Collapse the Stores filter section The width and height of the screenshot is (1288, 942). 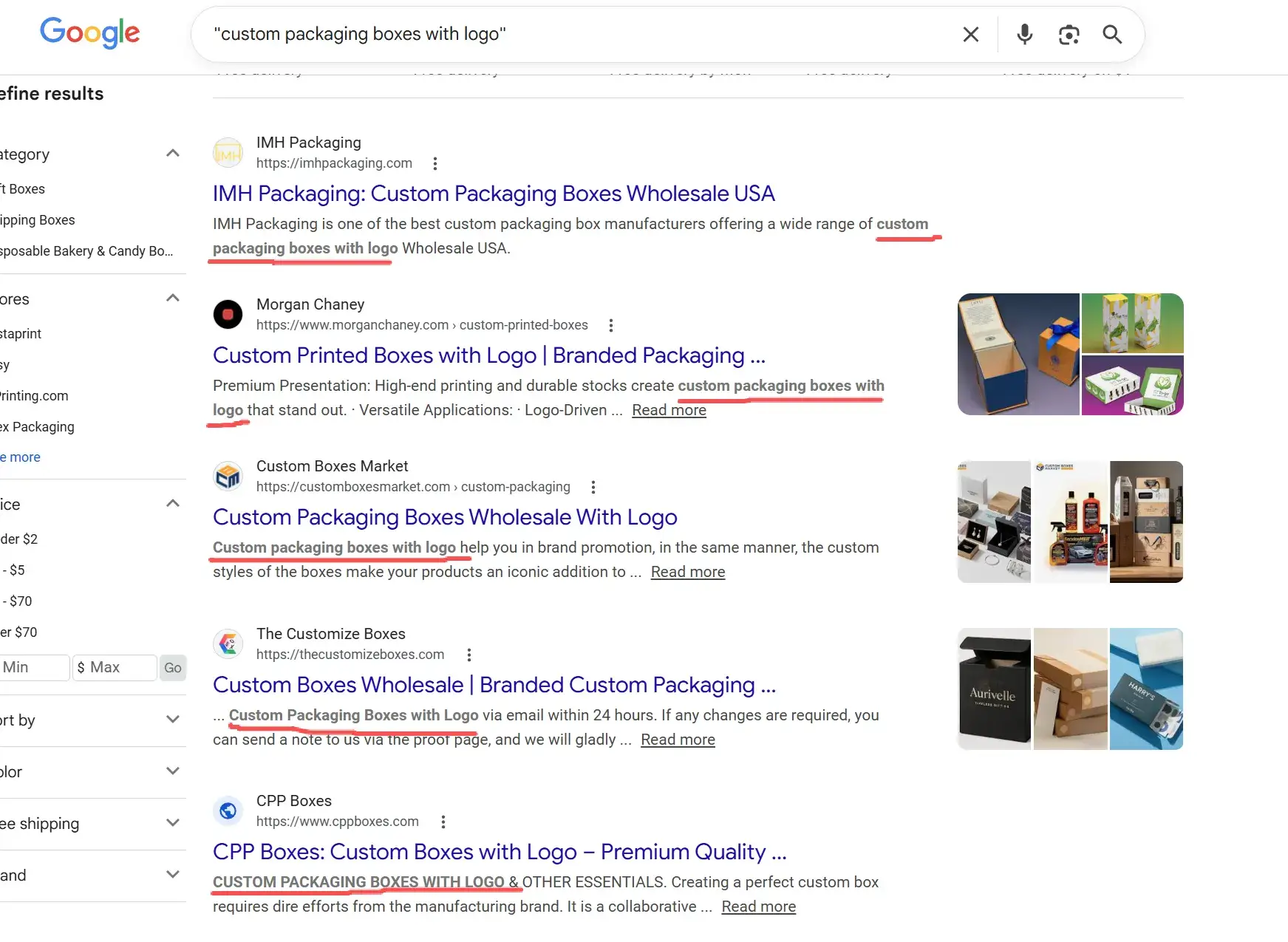tap(173, 298)
